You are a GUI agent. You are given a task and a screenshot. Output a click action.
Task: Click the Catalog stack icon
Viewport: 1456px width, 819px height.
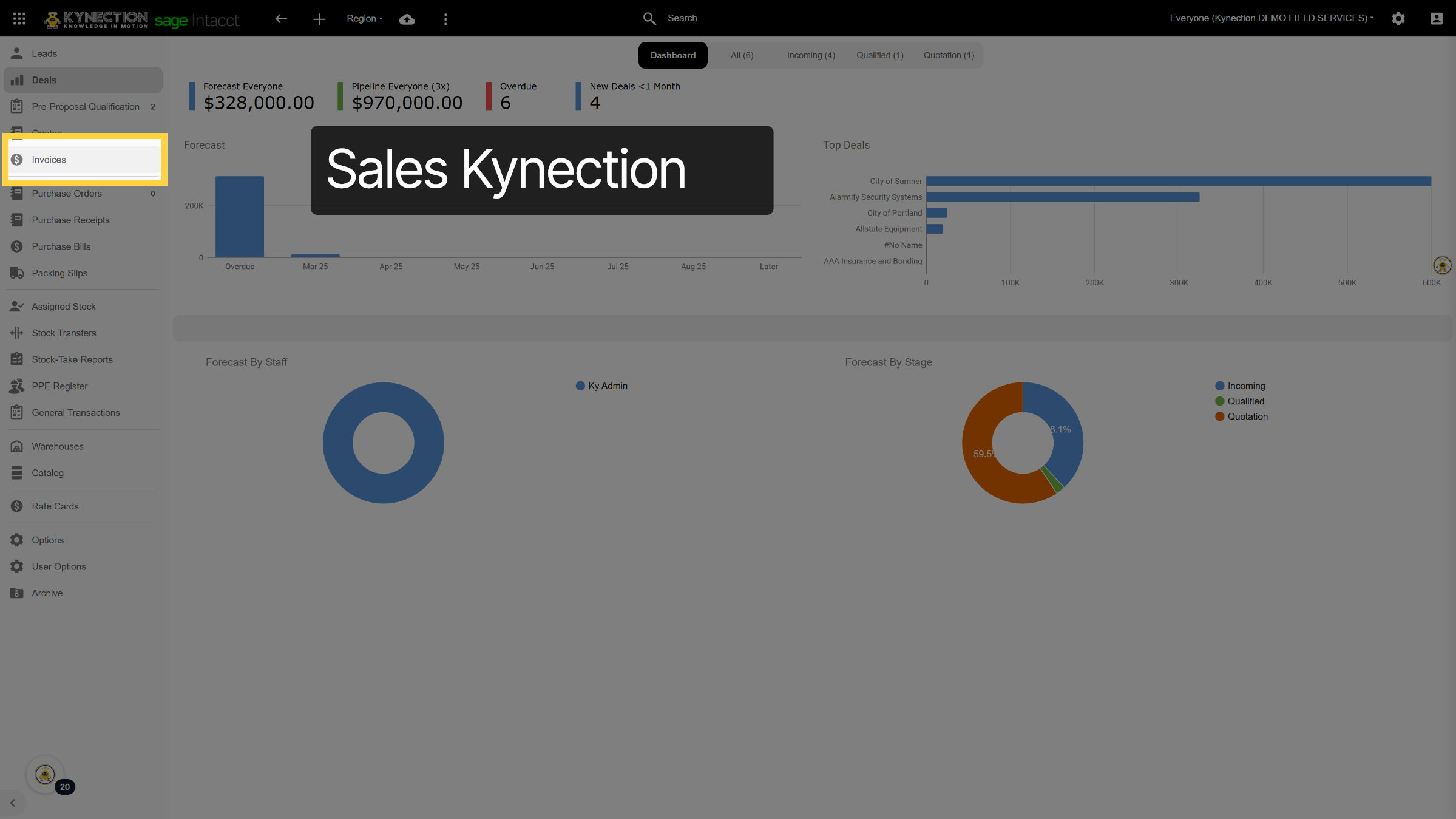click(17, 473)
